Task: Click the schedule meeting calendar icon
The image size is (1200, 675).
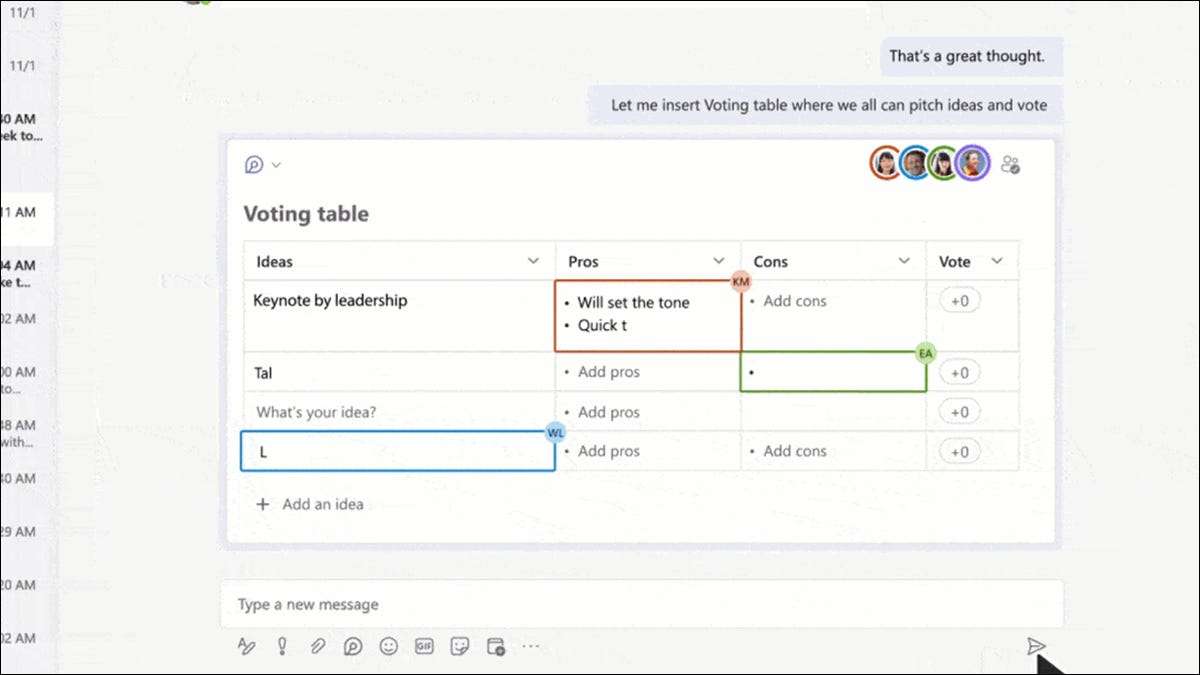Action: [495, 646]
